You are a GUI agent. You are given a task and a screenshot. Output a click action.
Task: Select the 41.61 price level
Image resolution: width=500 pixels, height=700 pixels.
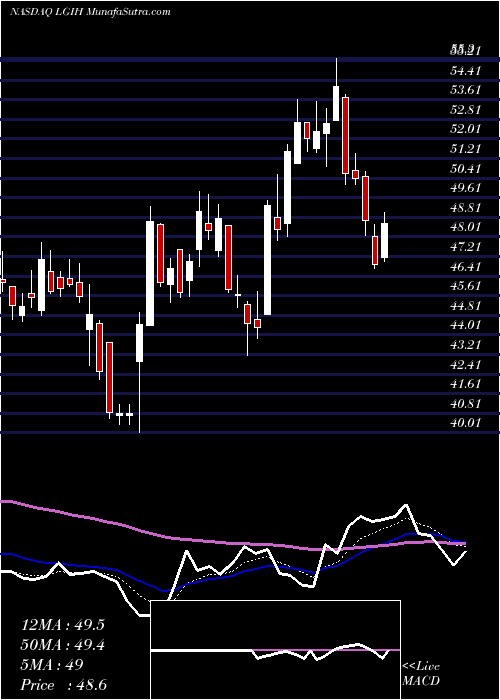pyautogui.click(x=466, y=384)
